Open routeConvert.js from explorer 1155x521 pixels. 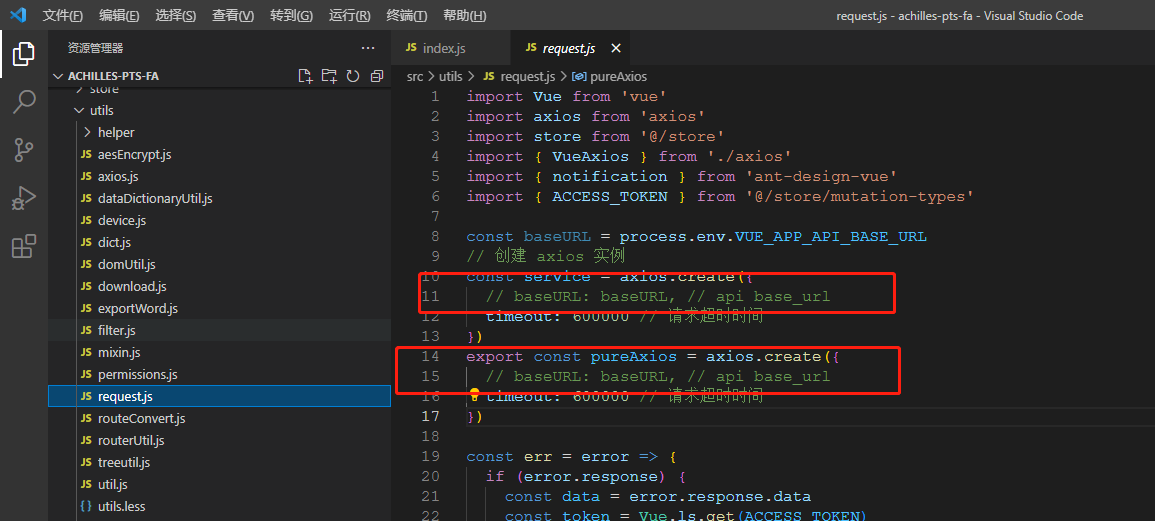point(220,419)
